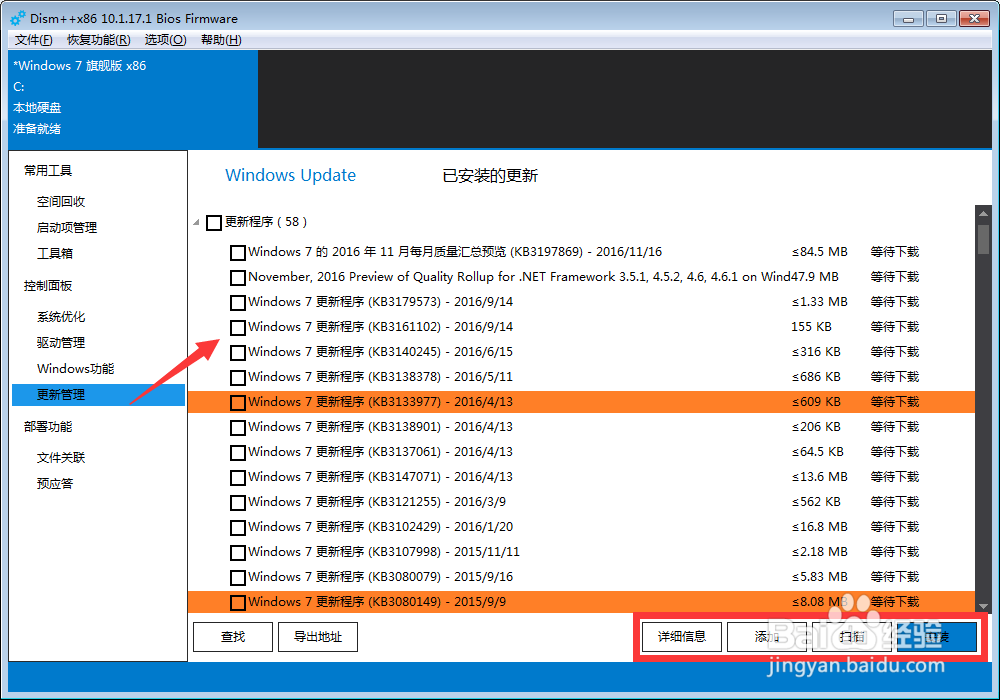Select the row text for KB3161102 update
This screenshot has width=1000, height=700.
pos(380,327)
